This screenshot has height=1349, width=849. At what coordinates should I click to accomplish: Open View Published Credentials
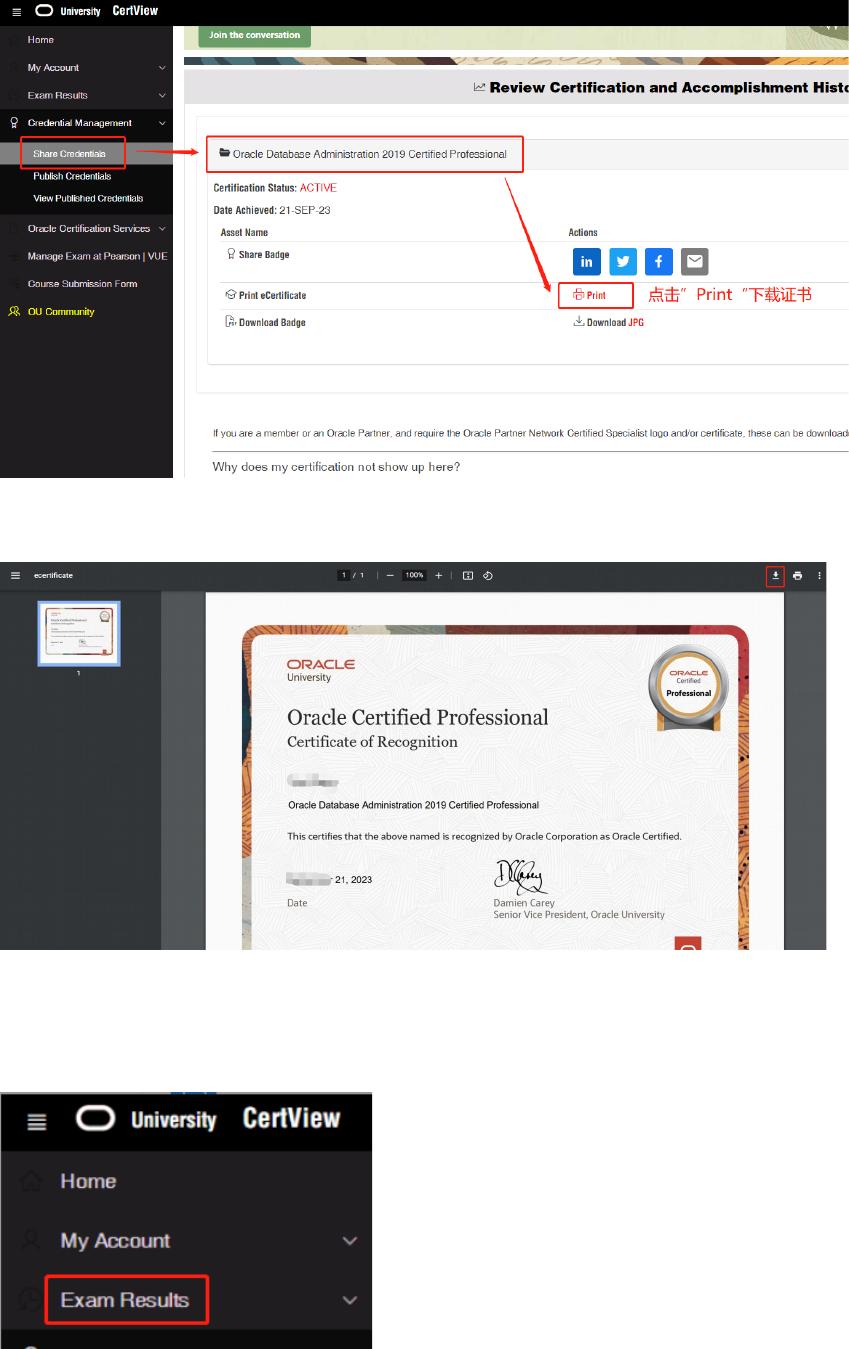tap(88, 198)
